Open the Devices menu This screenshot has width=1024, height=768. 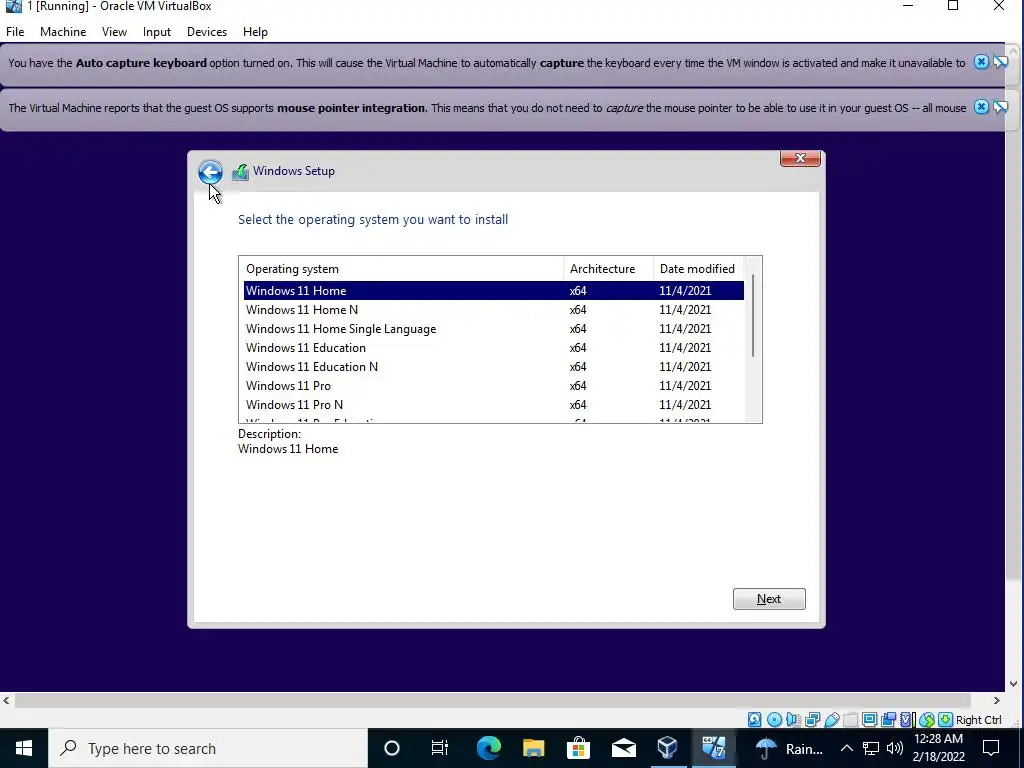click(x=207, y=31)
